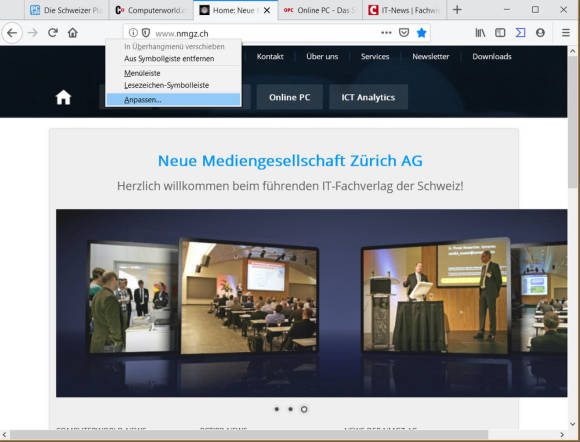Open the Über uns navigation link
The width and height of the screenshot is (580, 442).
point(322,57)
